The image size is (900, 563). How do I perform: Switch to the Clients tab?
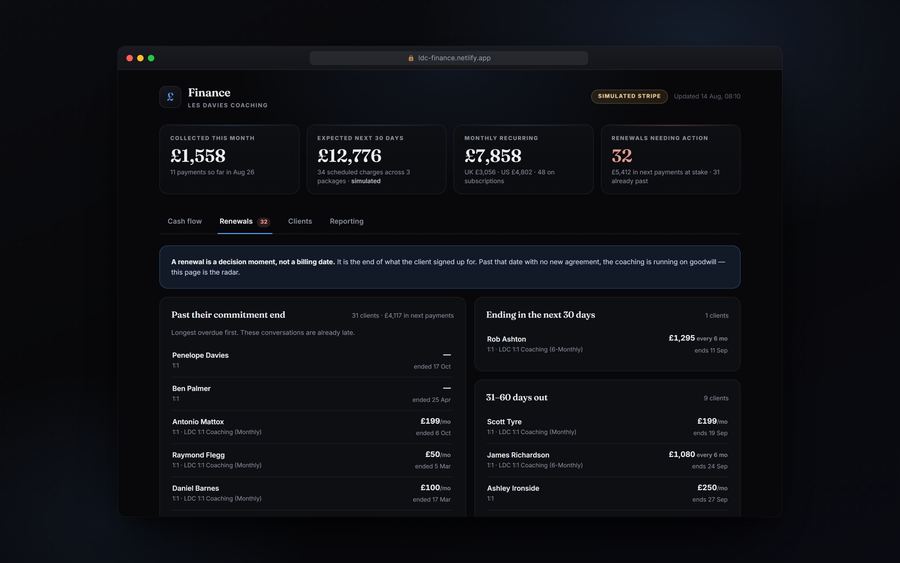(300, 221)
